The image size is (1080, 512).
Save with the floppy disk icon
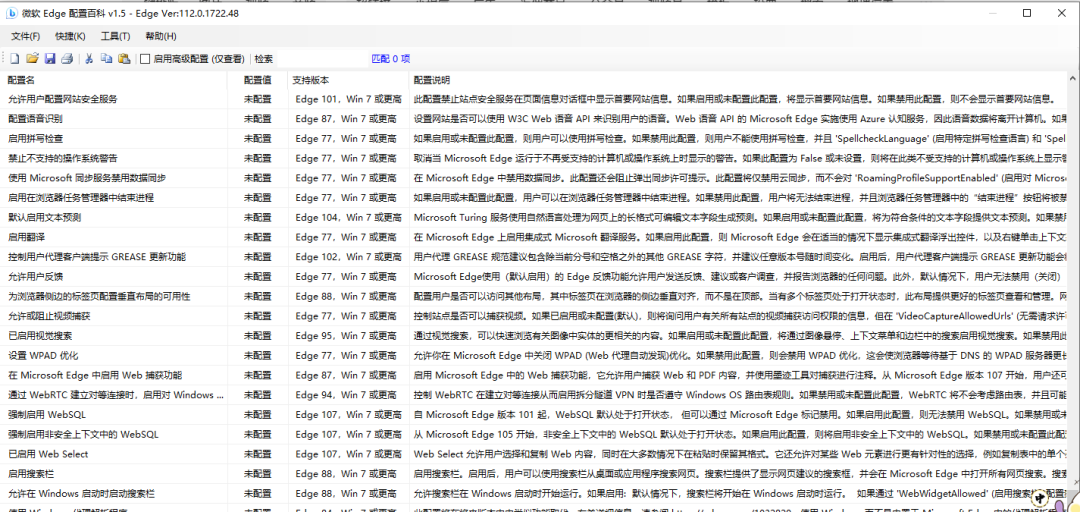pos(50,59)
